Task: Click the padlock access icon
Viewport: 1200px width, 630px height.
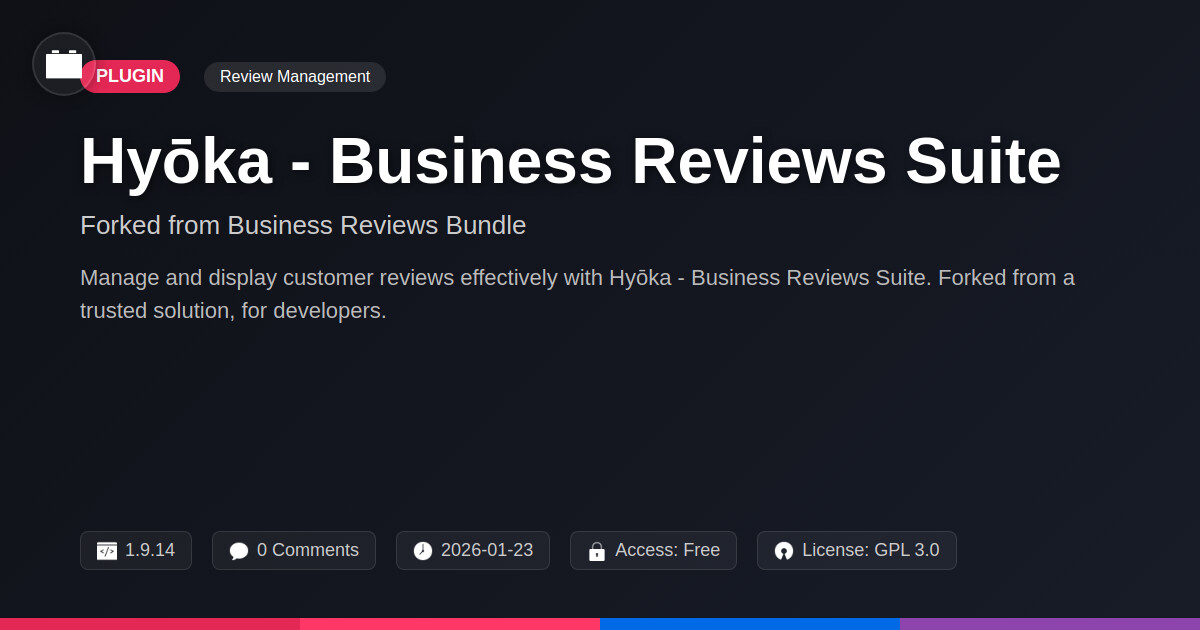Action: coord(597,551)
